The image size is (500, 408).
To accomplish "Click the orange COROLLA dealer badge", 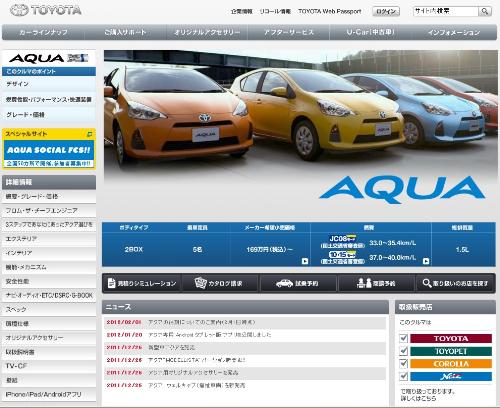I will pos(451,364).
